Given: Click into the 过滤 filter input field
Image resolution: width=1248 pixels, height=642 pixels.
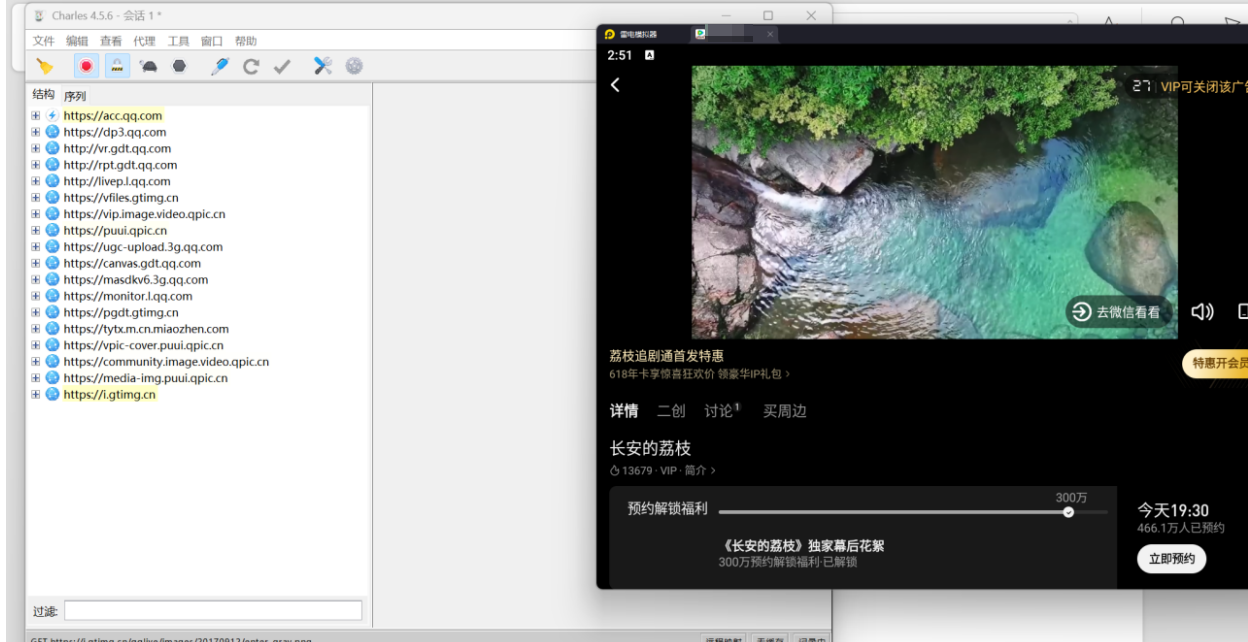Looking at the screenshot, I should (x=213, y=610).
